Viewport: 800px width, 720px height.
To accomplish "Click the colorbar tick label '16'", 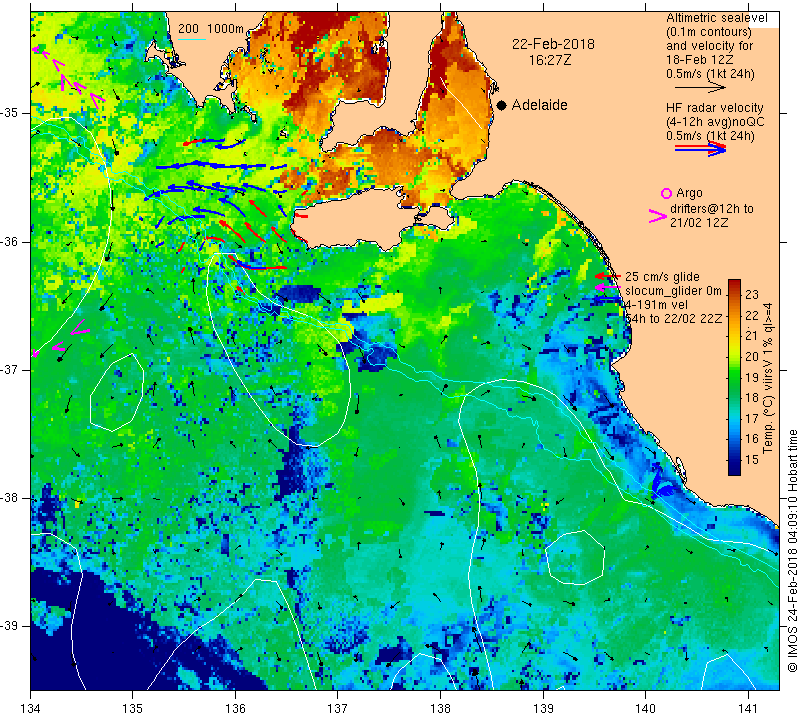I will [752, 439].
